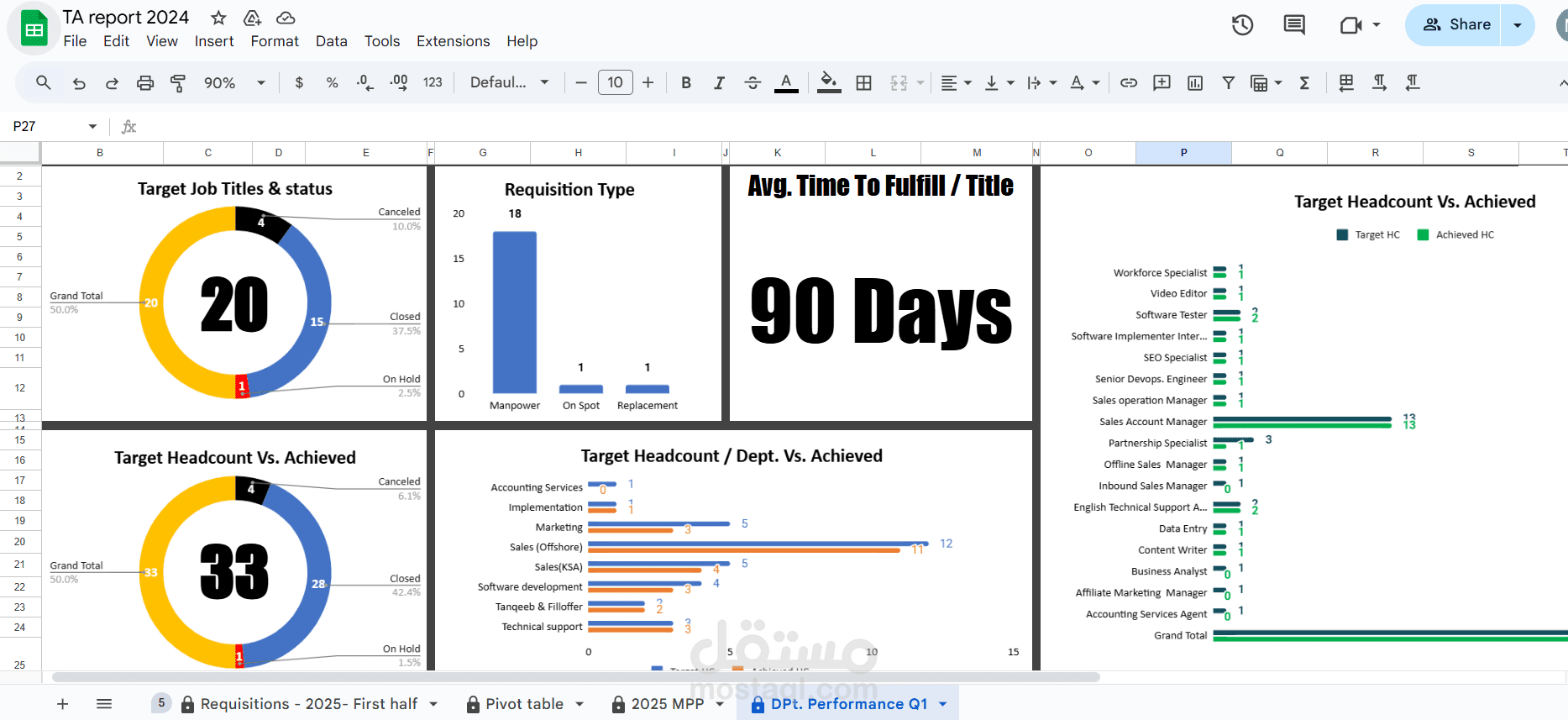
Task: Open the Format menu
Action: (275, 41)
